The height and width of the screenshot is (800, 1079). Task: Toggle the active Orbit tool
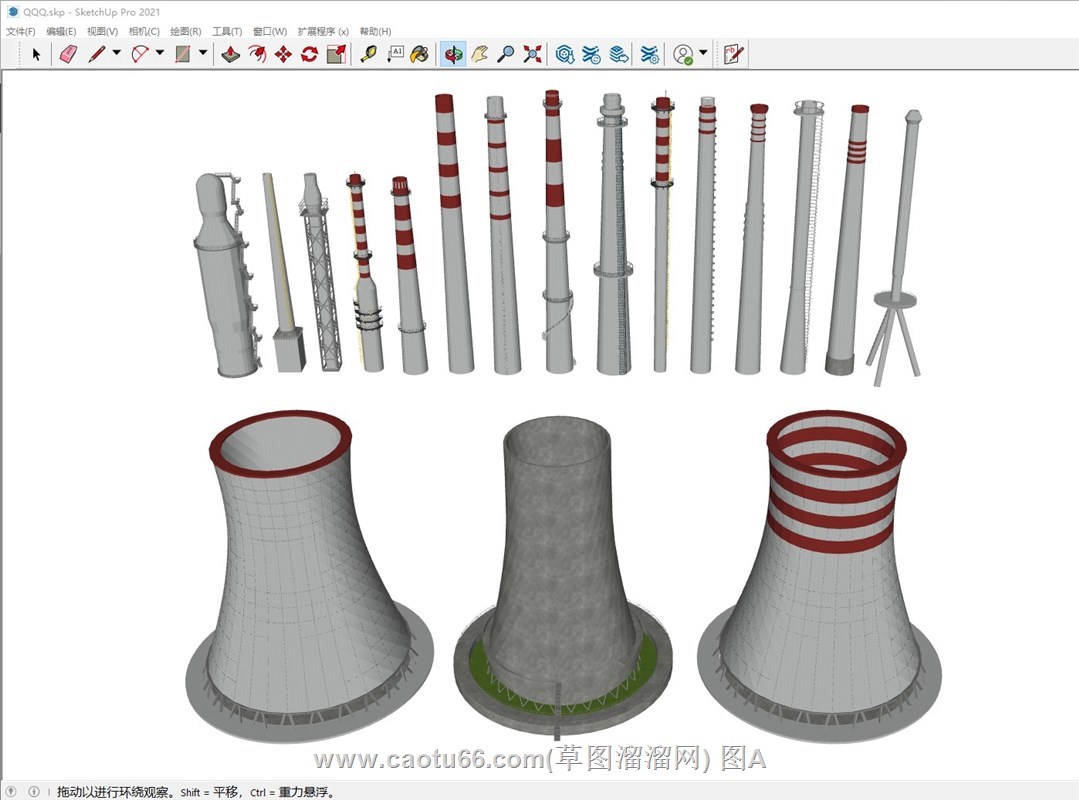coord(454,54)
